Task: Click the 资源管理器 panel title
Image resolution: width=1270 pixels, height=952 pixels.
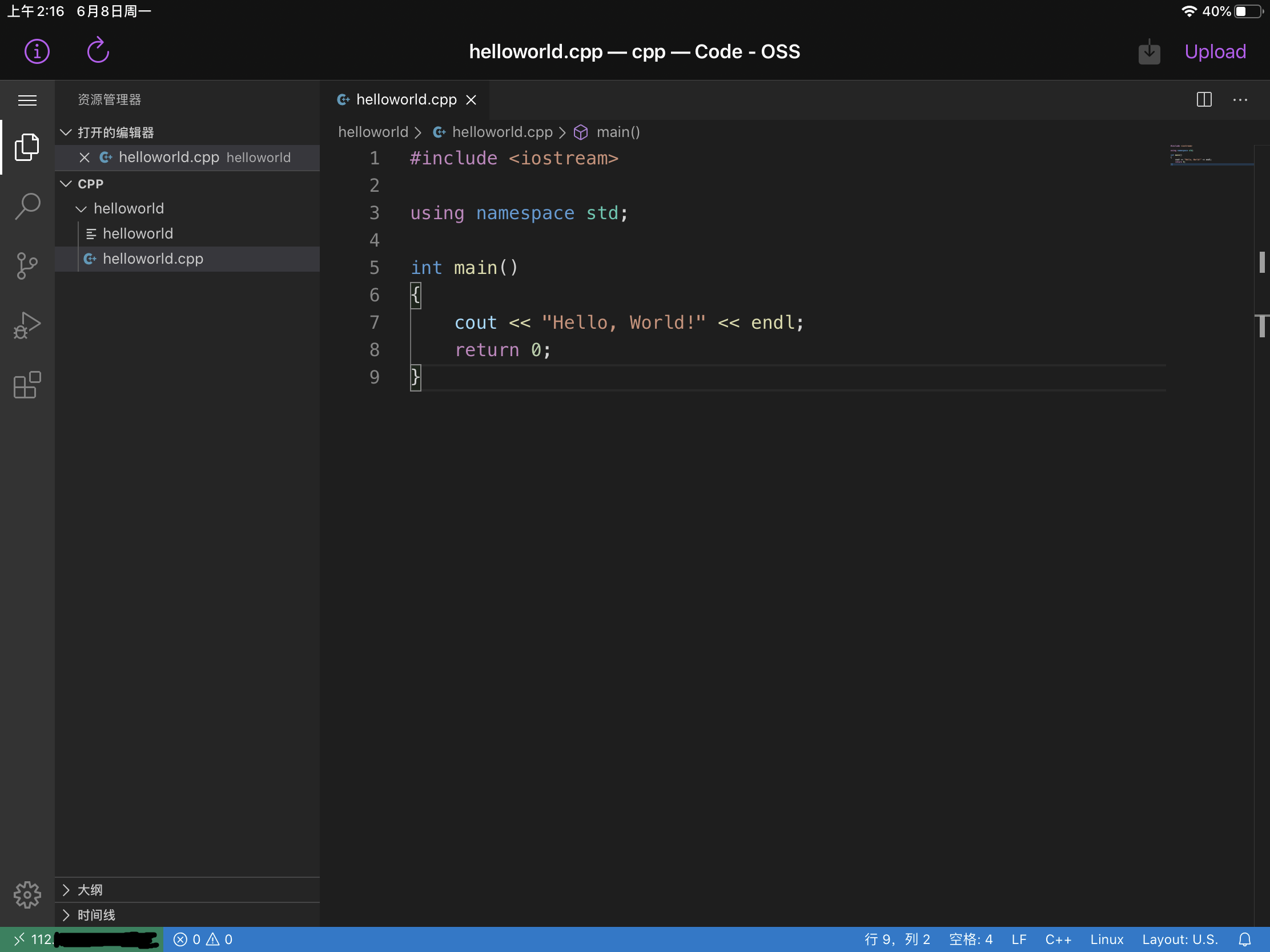Action: pyautogui.click(x=109, y=100)
